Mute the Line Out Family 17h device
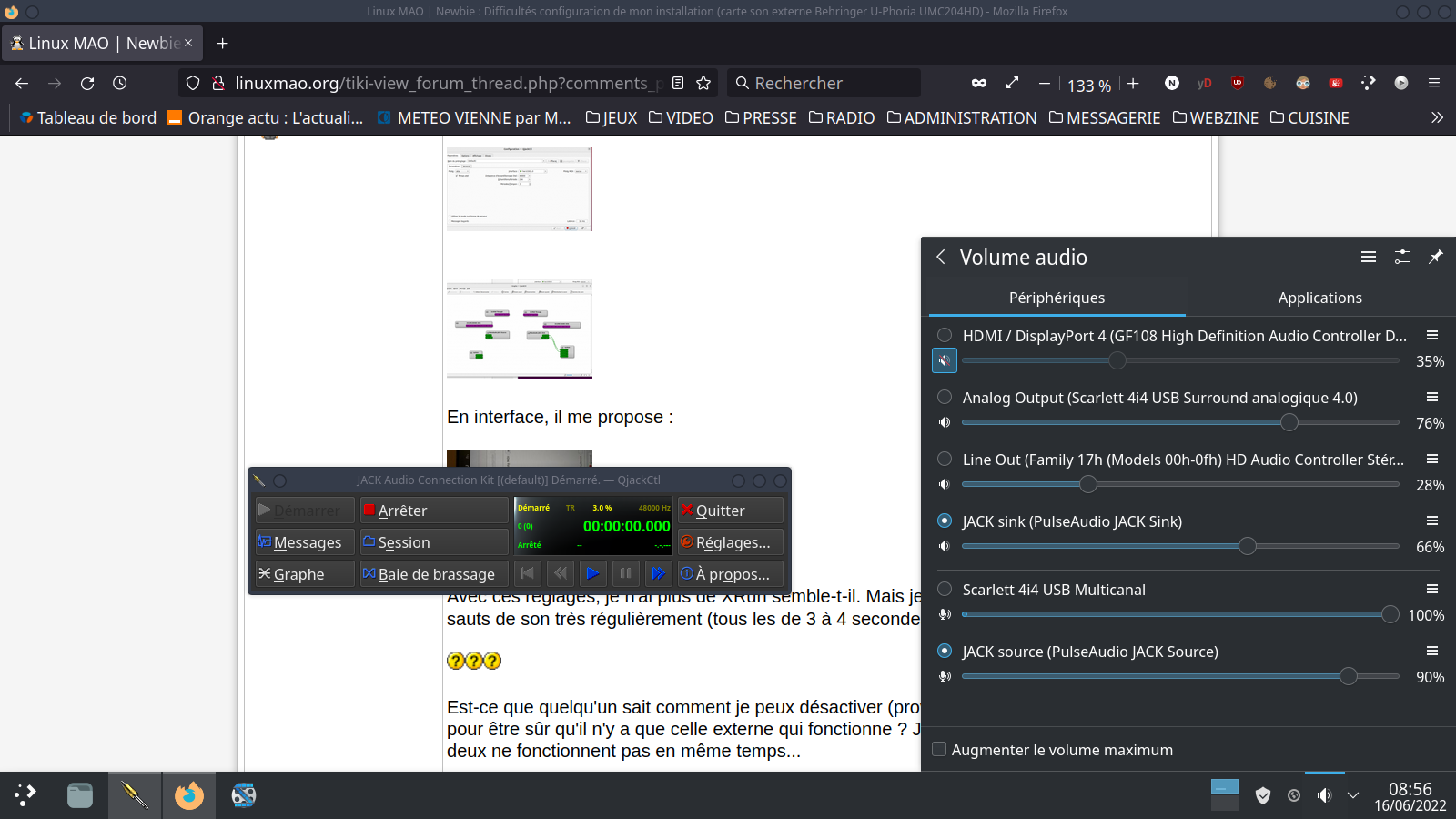 click(945, 484)
